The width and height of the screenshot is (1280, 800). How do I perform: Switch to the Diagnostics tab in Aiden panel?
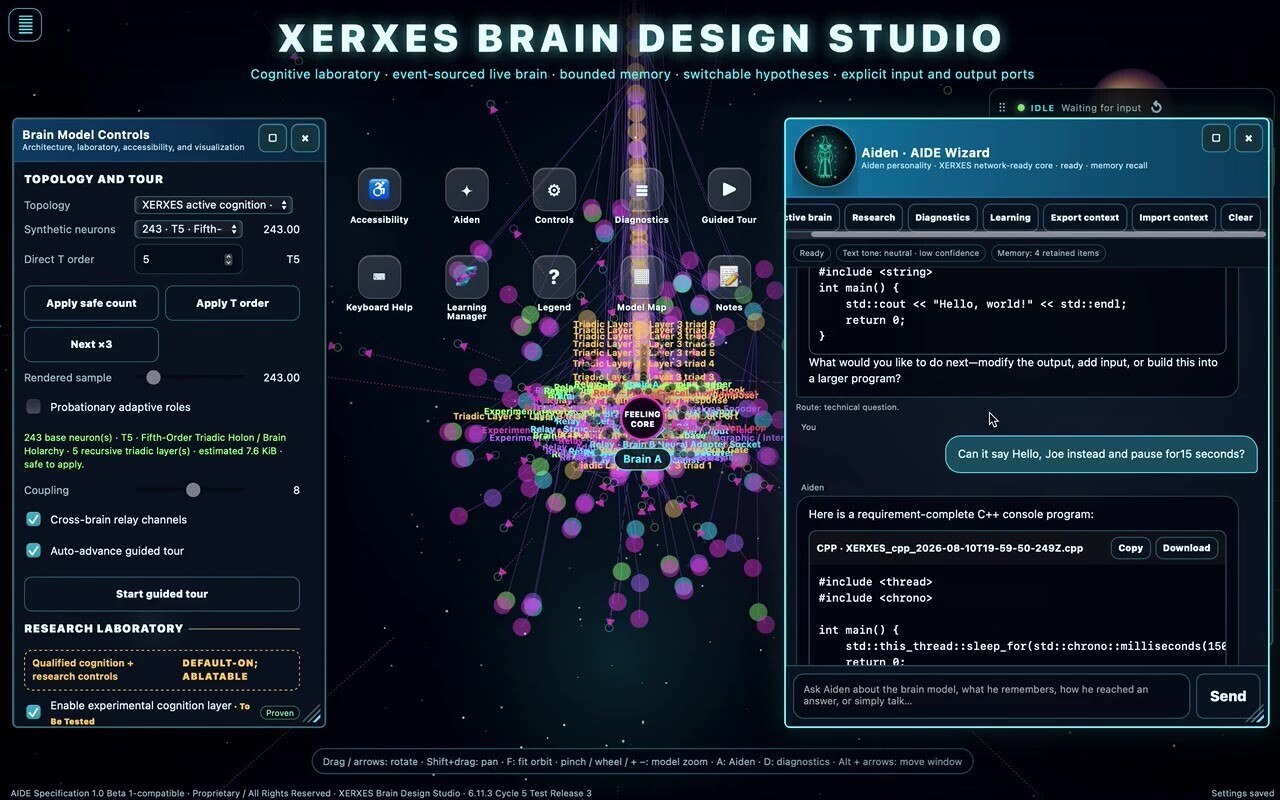943,217
